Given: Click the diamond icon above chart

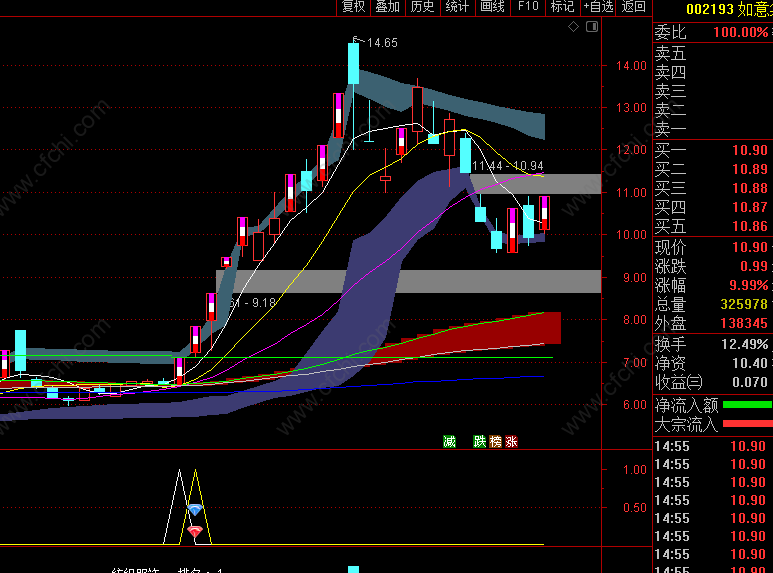Looking at the screenshot, I should (x=573, y=27).
